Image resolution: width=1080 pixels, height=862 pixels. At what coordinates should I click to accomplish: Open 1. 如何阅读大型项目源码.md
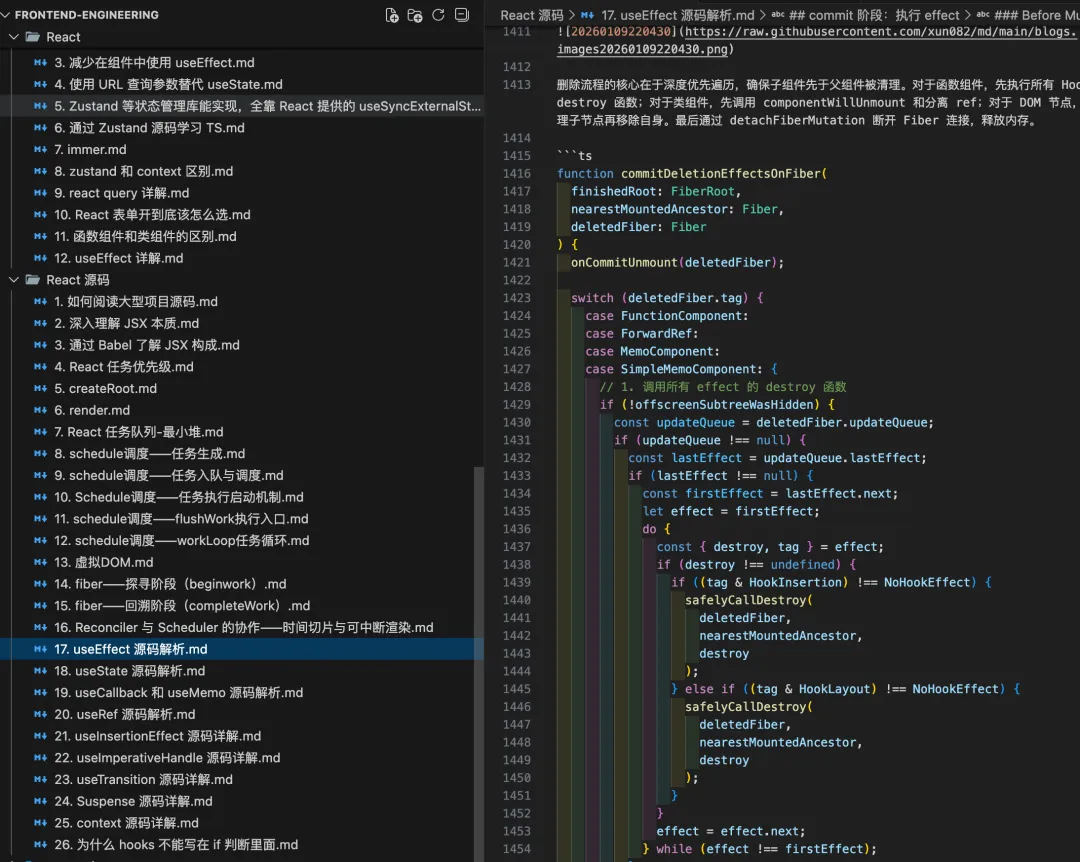[x=242, y=301]
